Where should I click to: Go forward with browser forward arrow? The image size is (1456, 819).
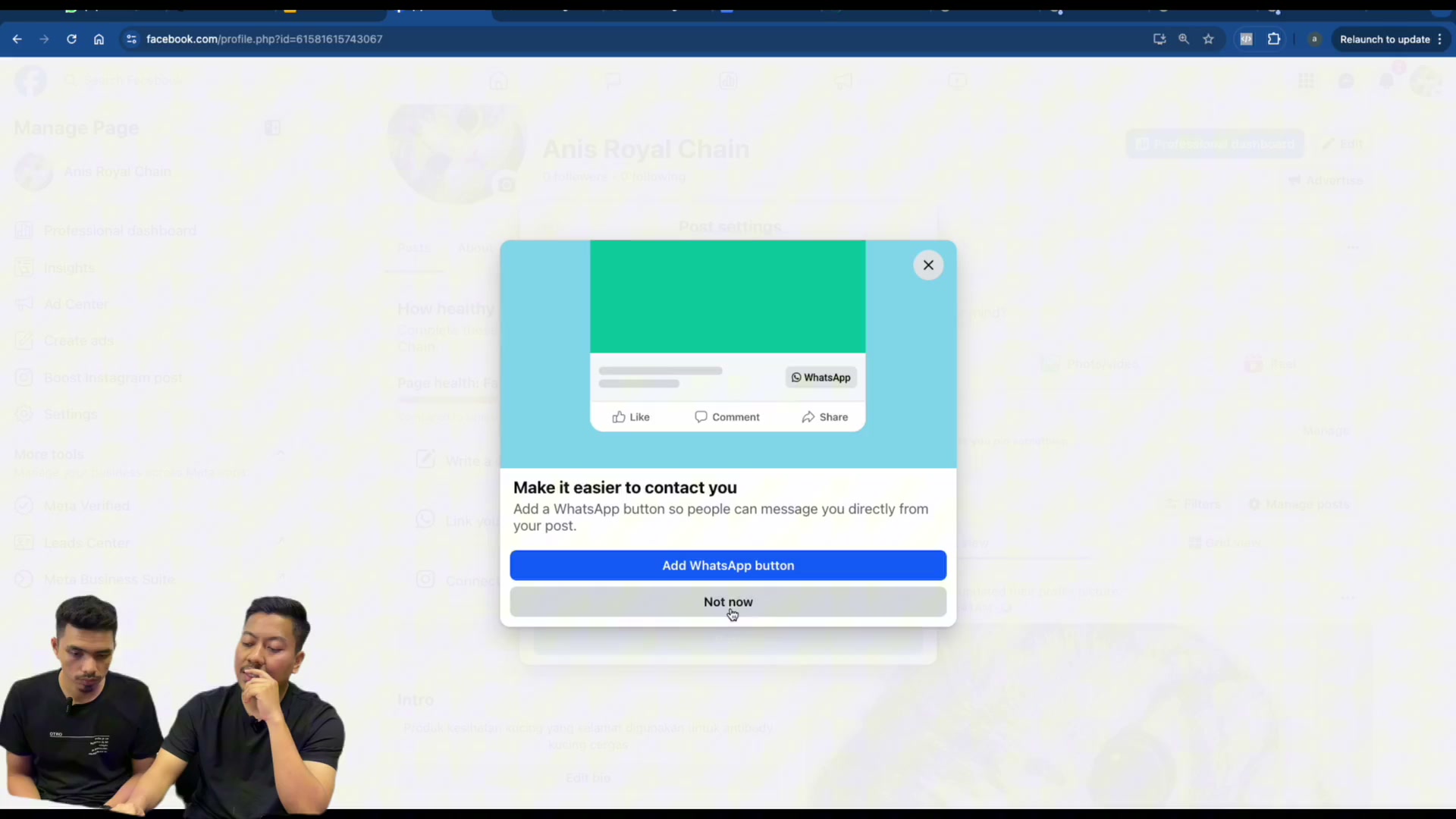click(x=44, y=39)
